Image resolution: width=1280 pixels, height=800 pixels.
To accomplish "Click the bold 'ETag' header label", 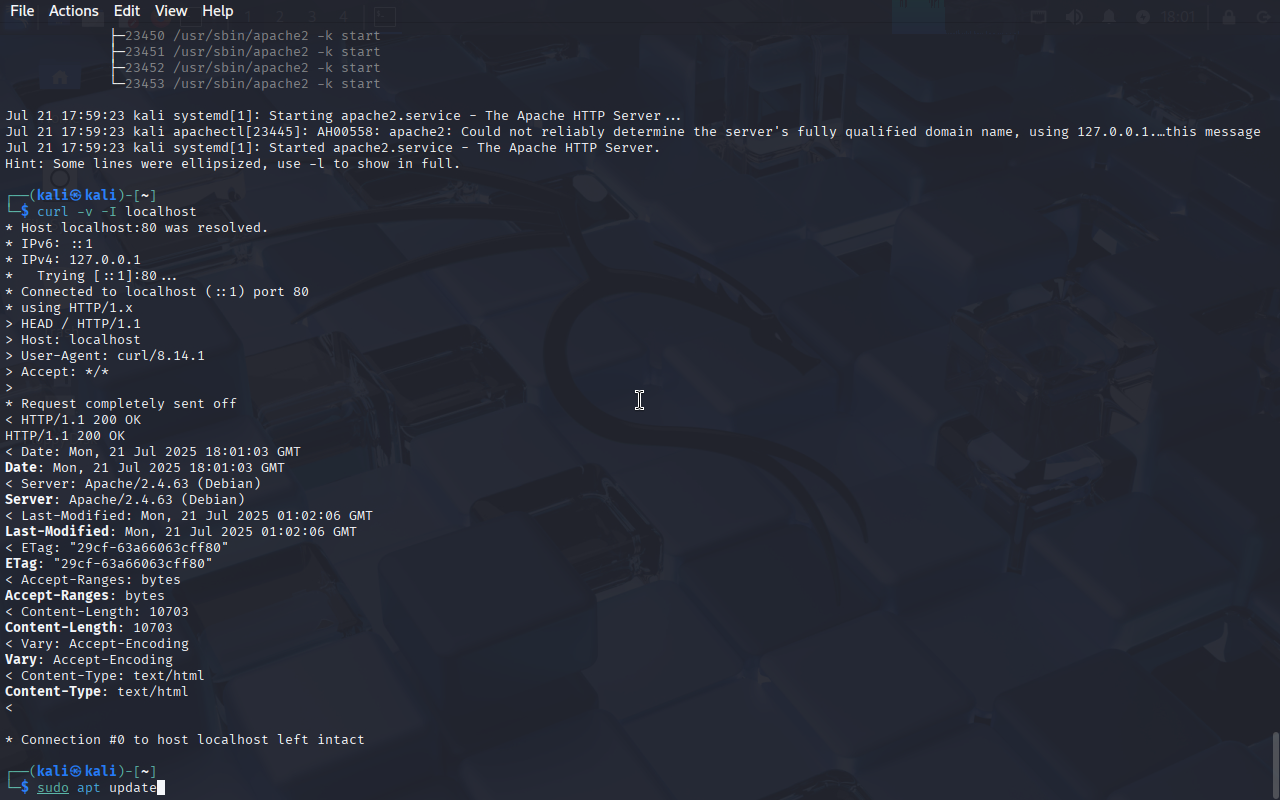I will 21,564.
